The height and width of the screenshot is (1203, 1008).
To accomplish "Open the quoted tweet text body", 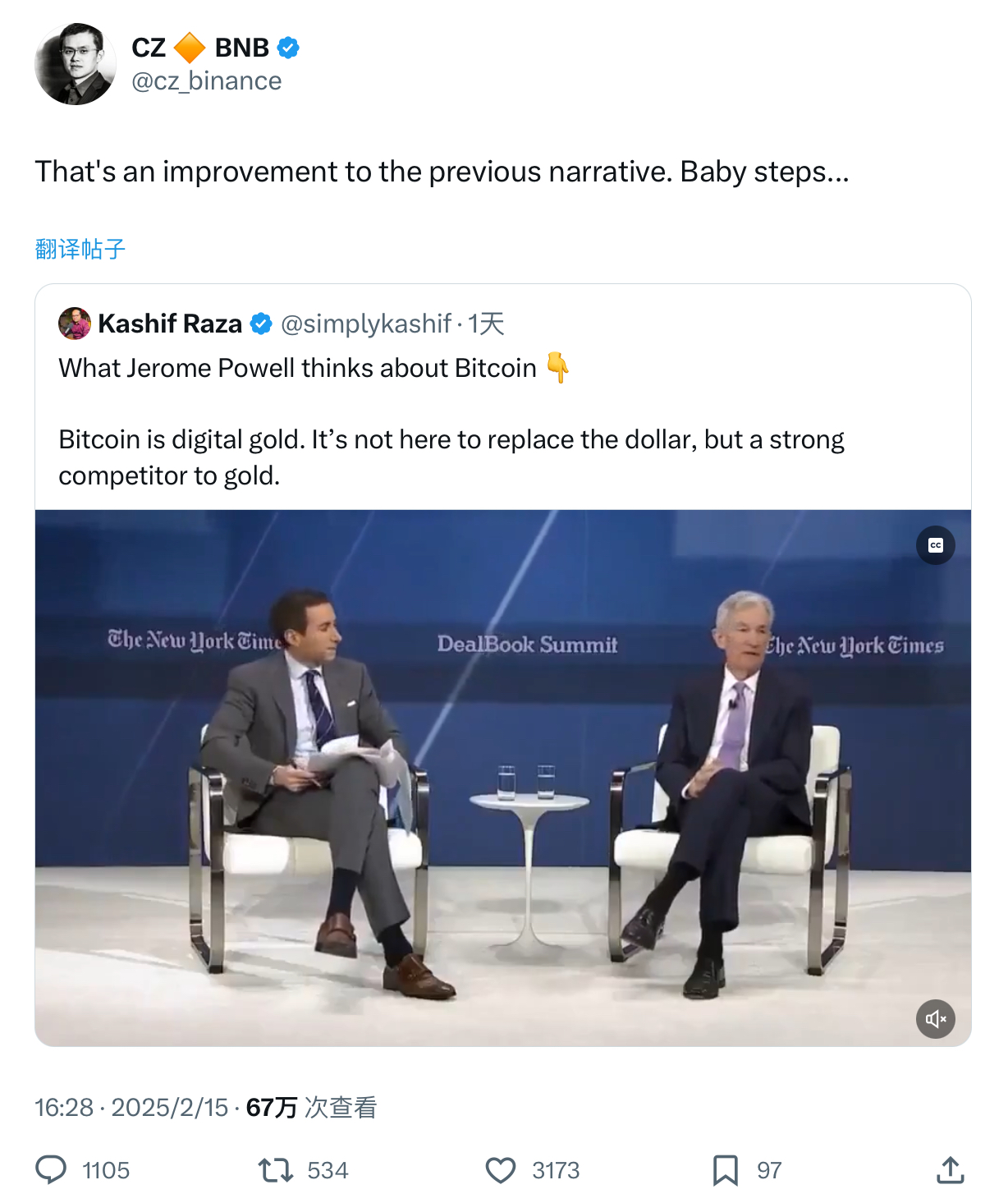I will [x=451, y=457].
